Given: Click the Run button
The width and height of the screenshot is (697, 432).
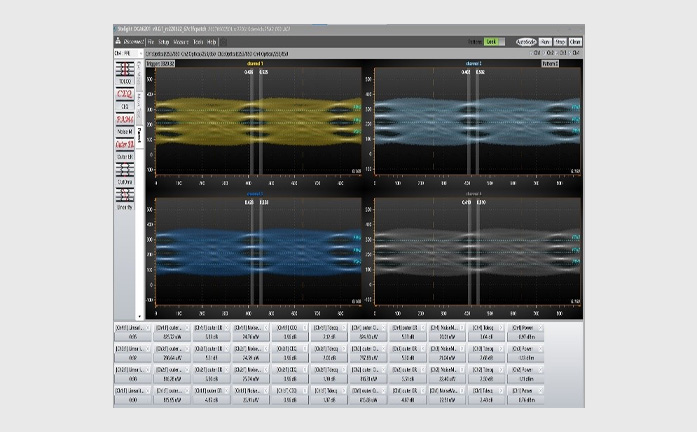Looking at the screenshot, I should (545, 42).
